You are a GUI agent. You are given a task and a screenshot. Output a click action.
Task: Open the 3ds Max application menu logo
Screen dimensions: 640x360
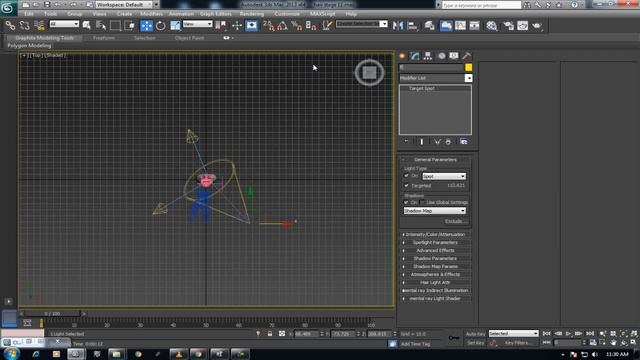(8, 7)
